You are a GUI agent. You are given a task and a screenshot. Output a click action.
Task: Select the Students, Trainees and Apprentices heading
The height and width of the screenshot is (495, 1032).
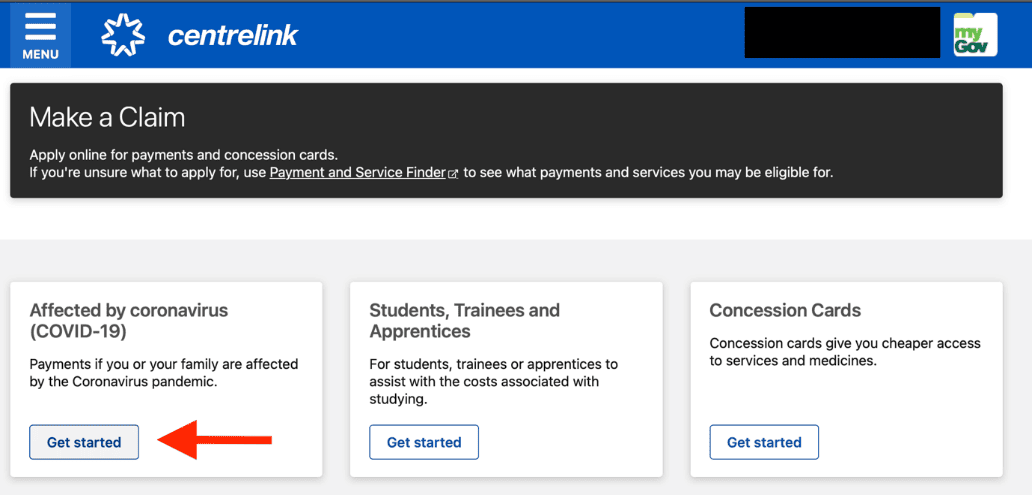tap(465, 321)
